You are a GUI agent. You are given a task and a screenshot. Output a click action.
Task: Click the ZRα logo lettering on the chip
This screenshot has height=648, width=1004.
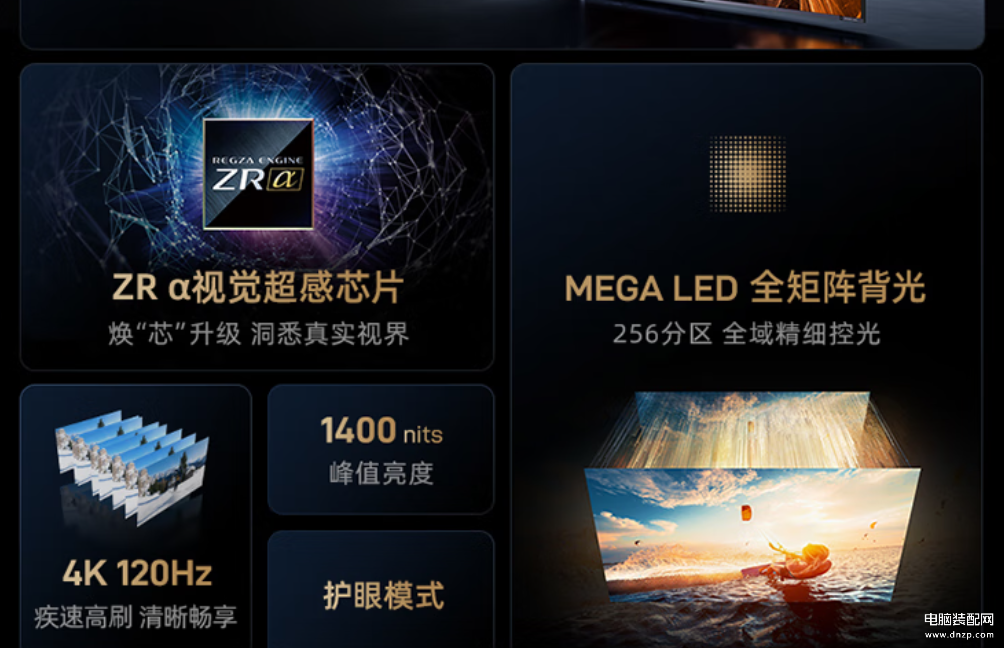(257, 179)
